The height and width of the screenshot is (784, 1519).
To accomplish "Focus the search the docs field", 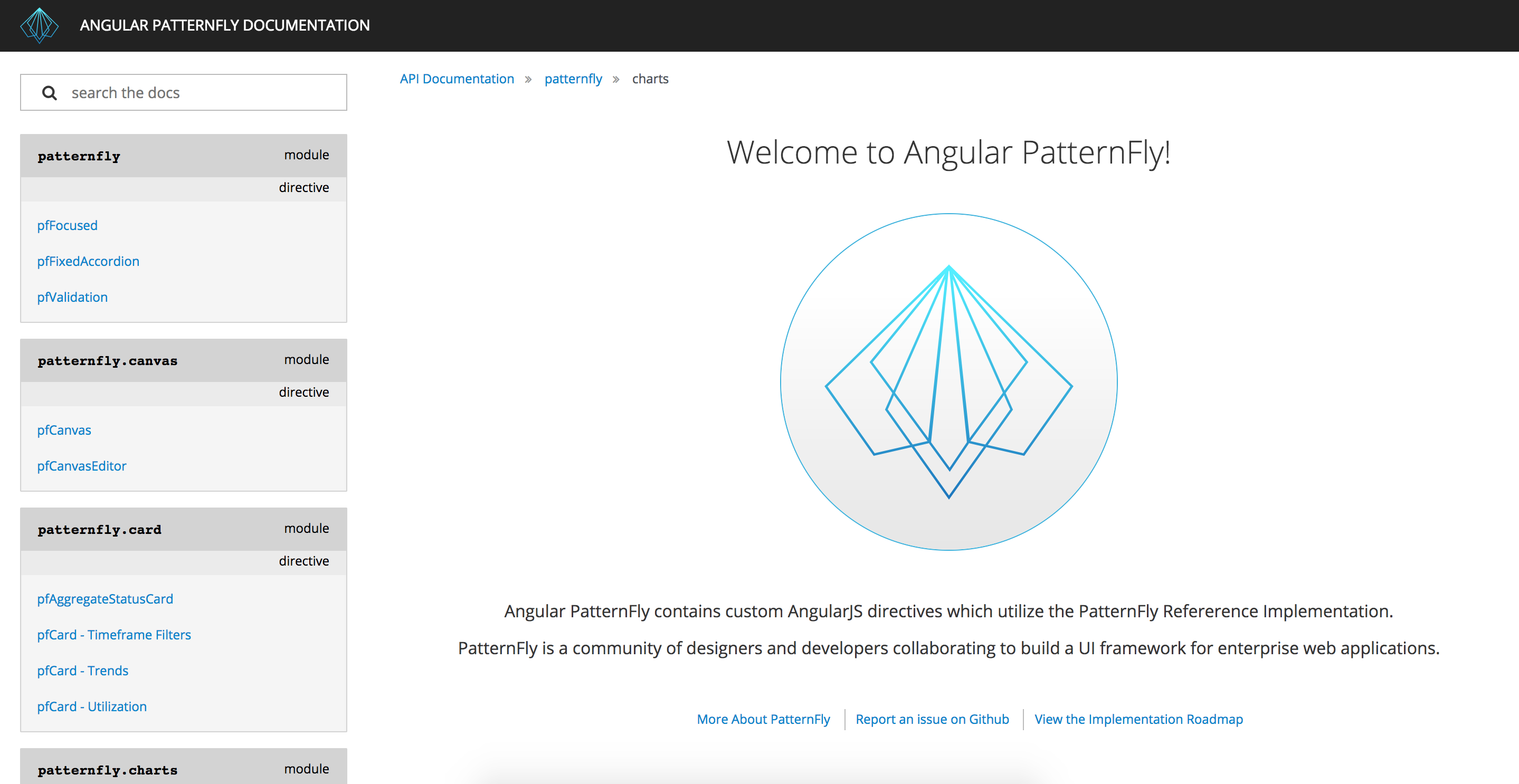I will pos(201,93).
